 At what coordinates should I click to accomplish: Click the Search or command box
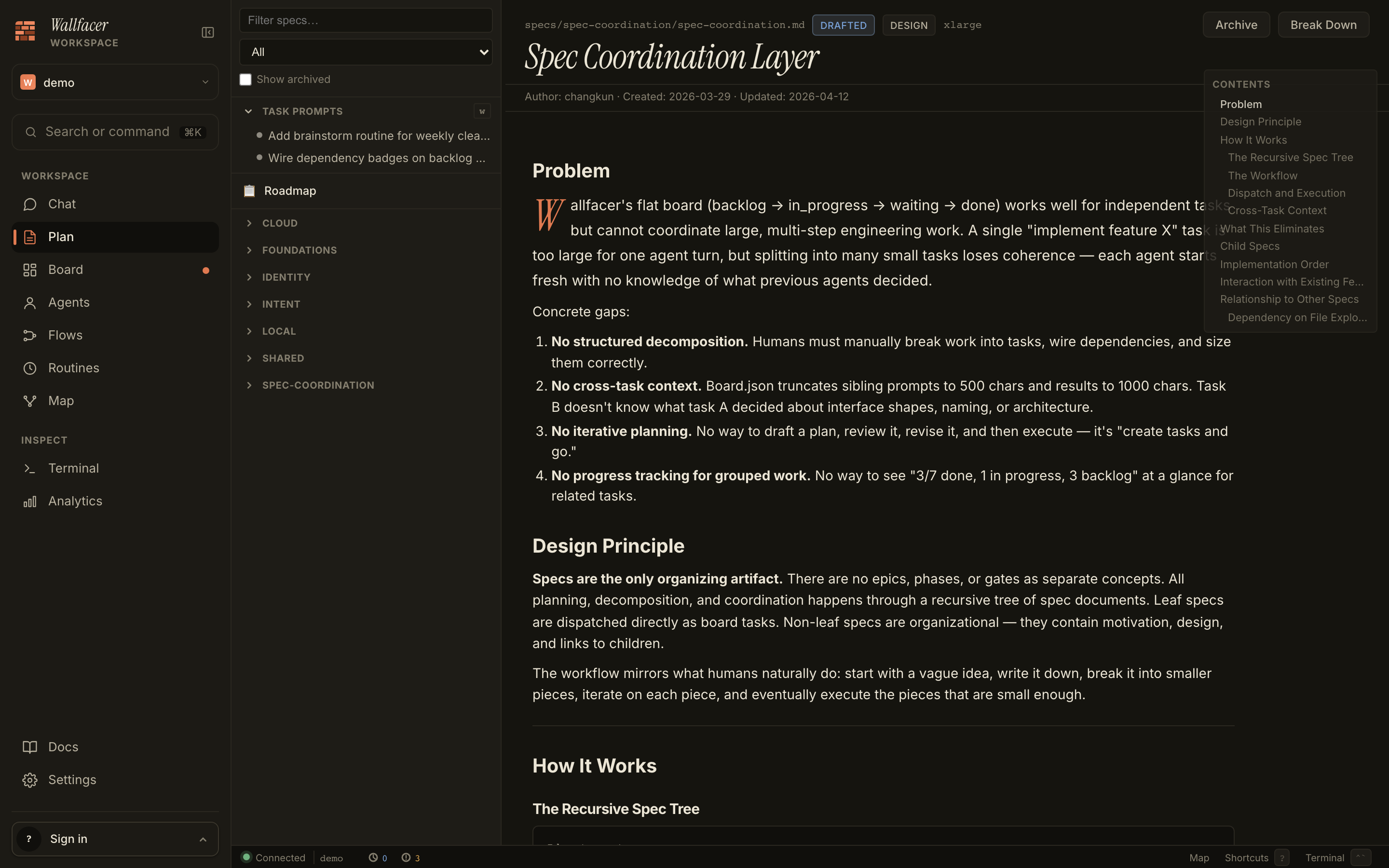coord(115,132)
